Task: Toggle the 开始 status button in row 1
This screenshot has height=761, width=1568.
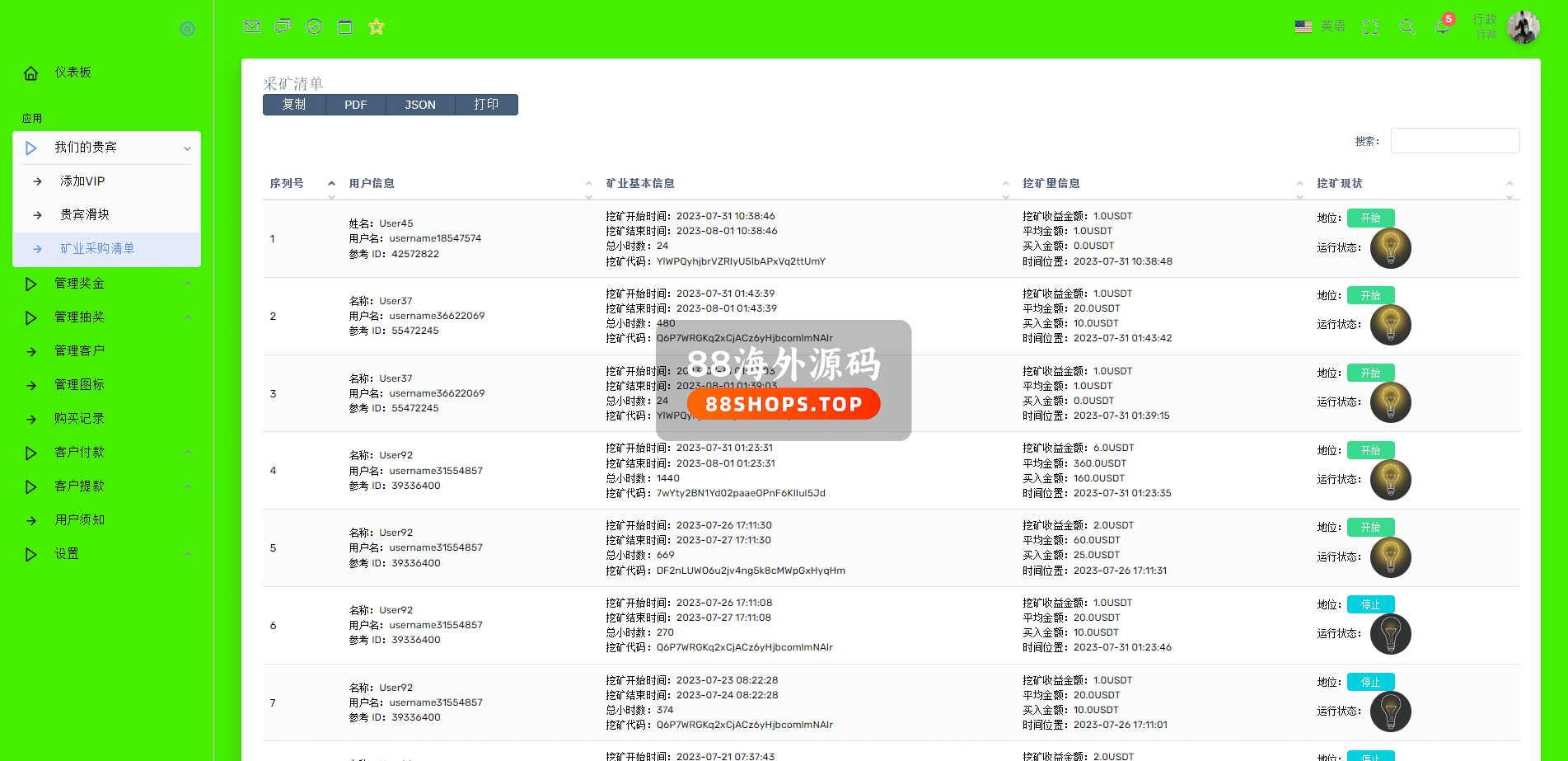Action: 1370,218
